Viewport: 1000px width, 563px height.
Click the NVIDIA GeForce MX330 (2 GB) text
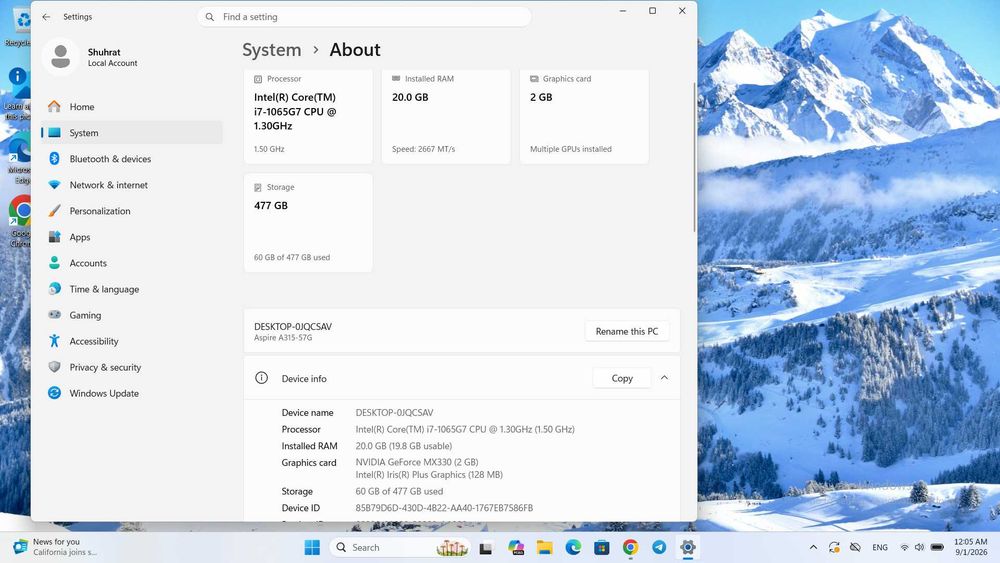click(416, 462)
